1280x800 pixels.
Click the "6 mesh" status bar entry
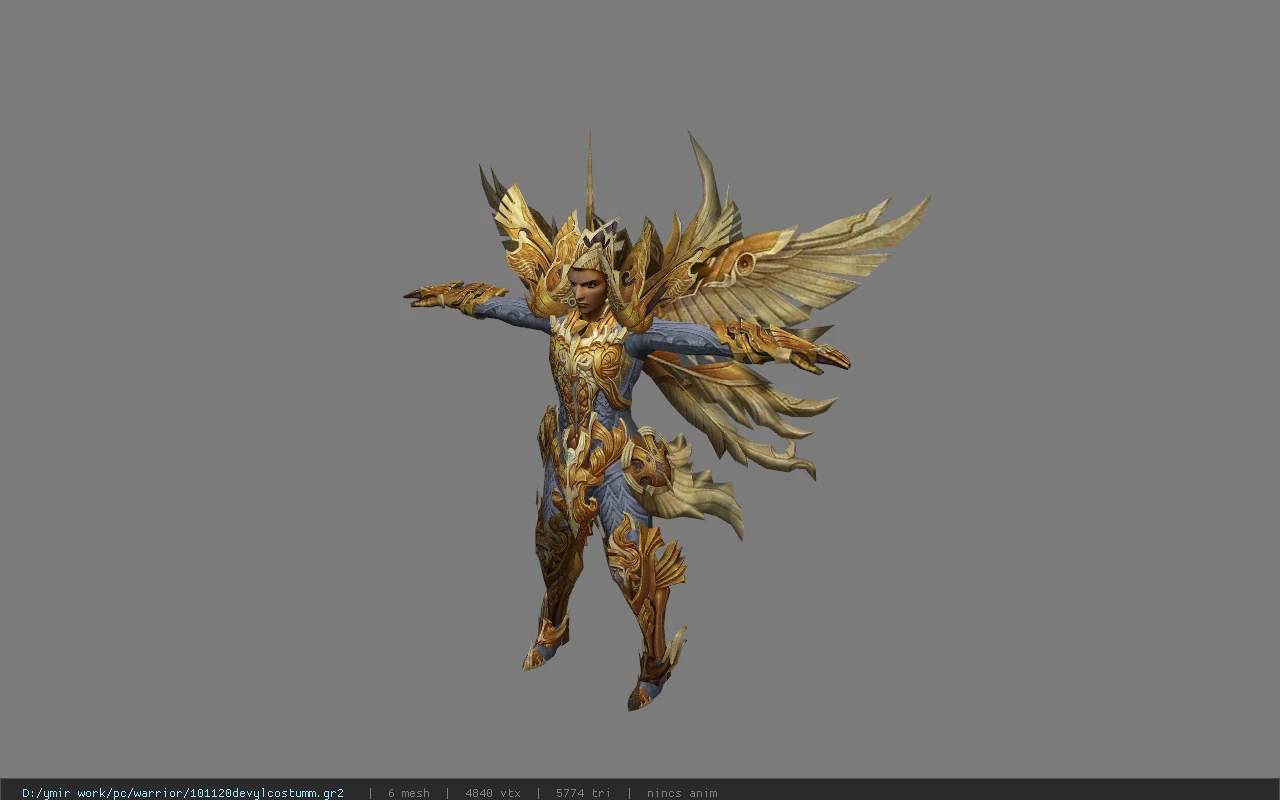(x=409, y=793)
